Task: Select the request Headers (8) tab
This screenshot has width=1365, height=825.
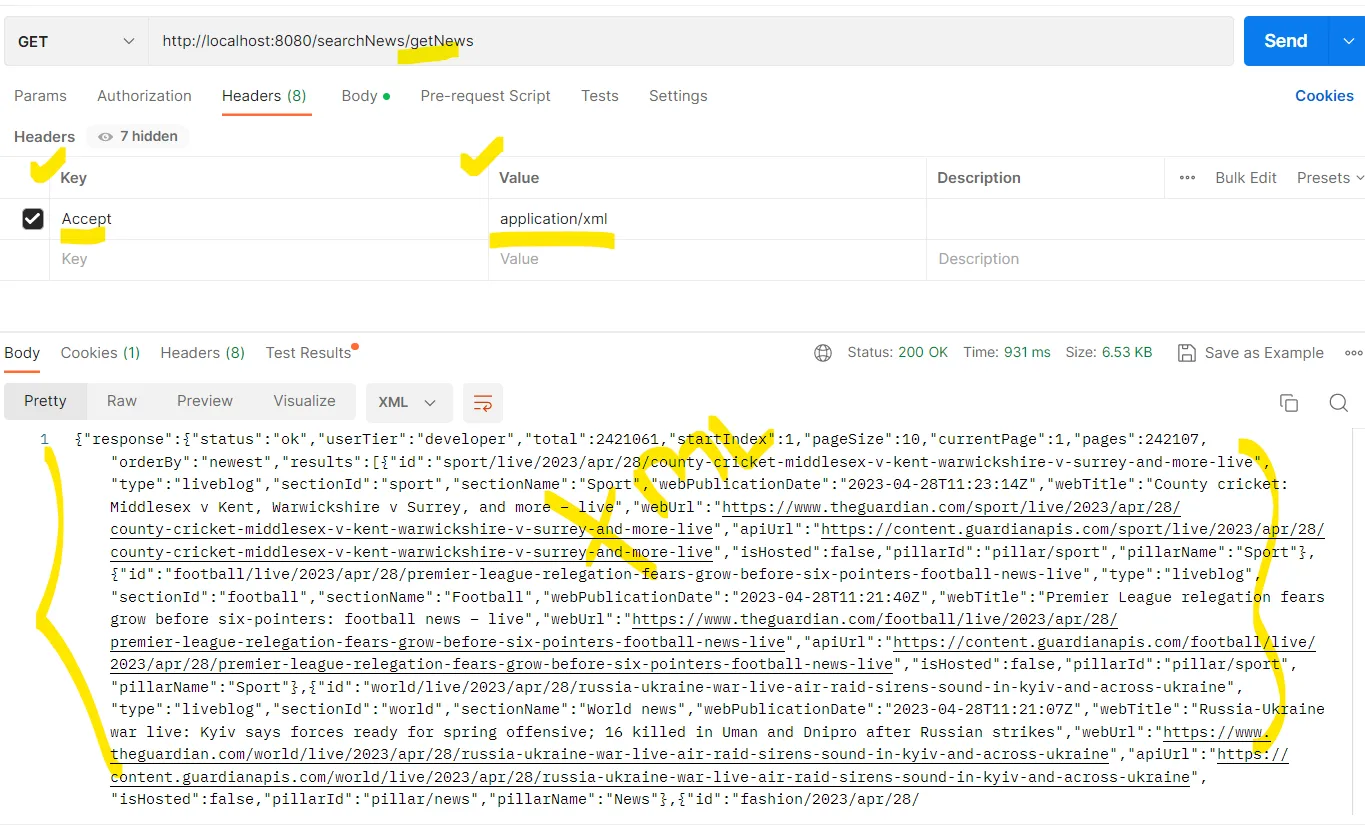Action: coord(264,96)
